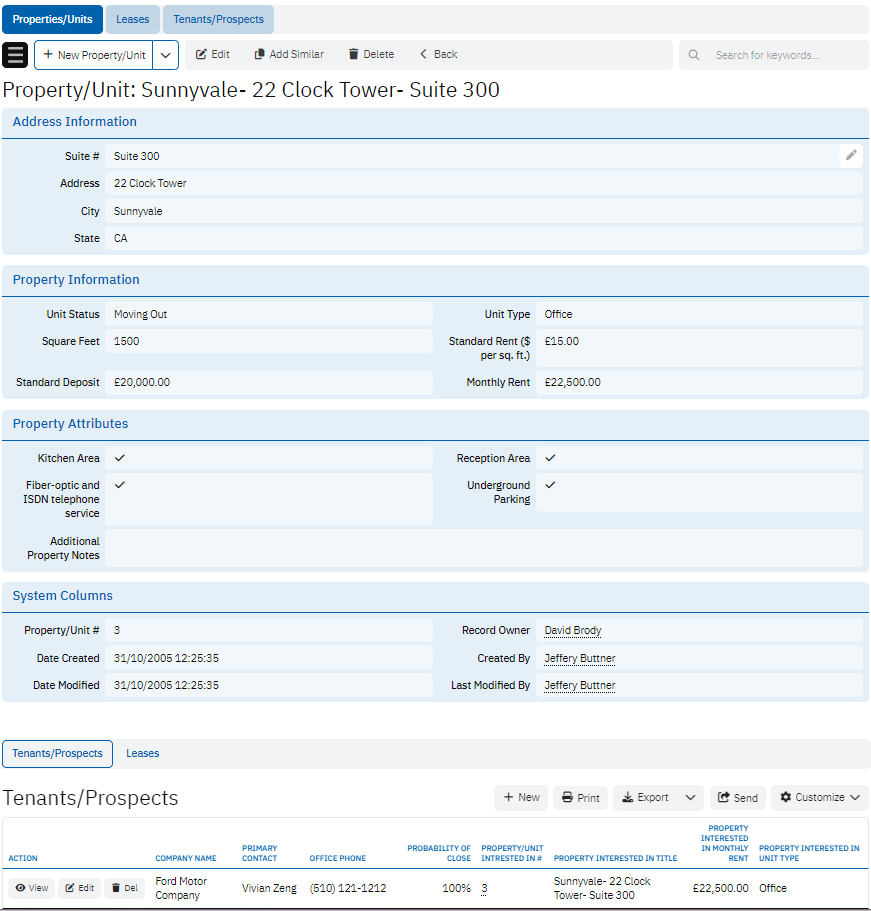Click the search magnifier icon

tap(694, 56)
